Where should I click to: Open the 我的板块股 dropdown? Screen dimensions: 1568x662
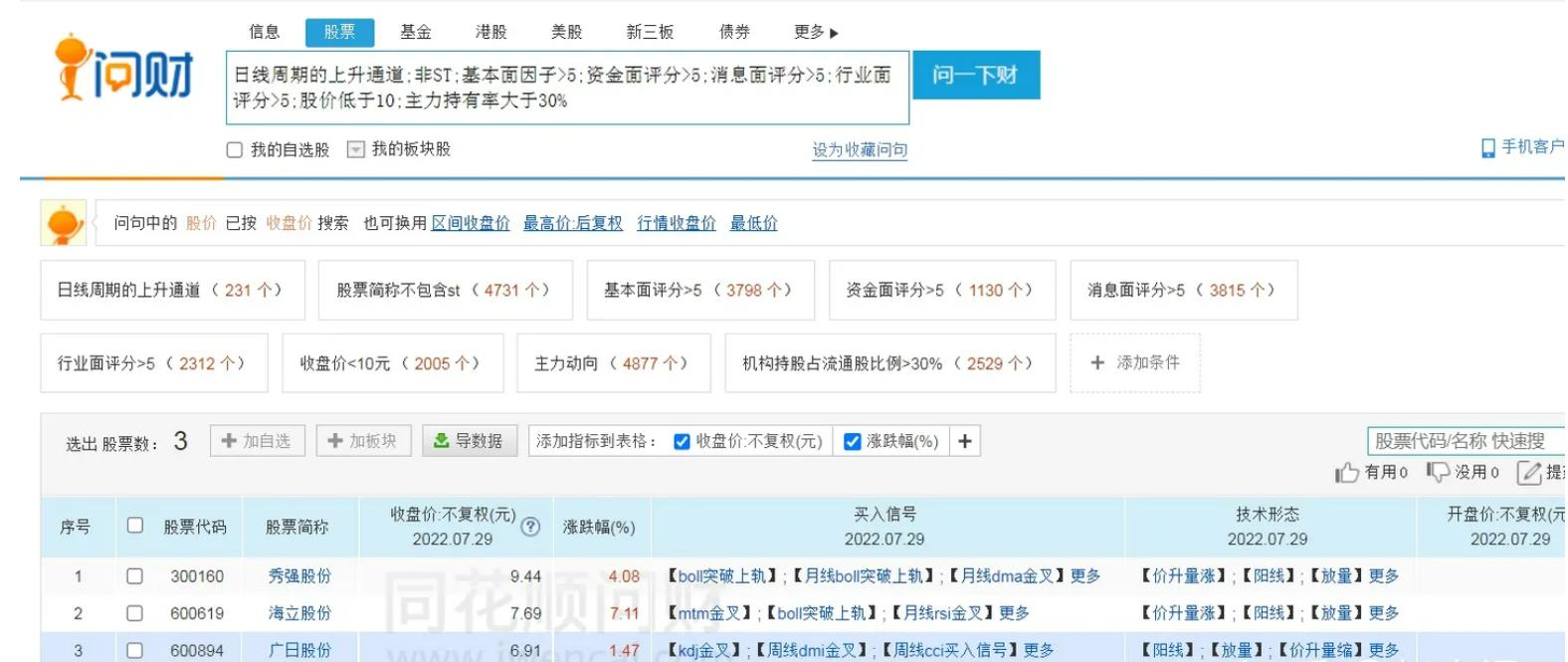pos(355,149)
